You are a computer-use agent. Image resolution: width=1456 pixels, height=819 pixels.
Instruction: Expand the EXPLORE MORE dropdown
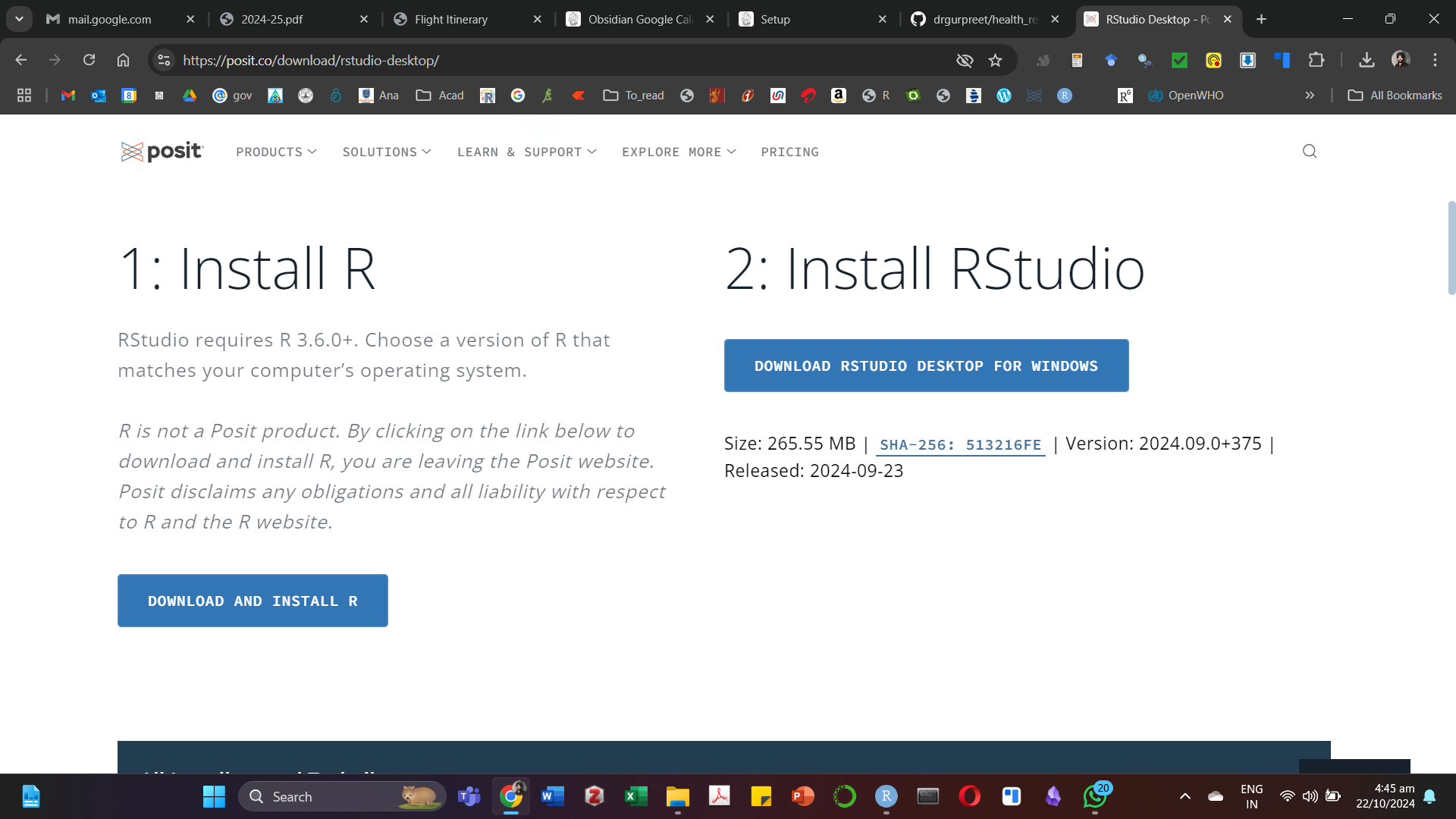(x=679, y=152)
